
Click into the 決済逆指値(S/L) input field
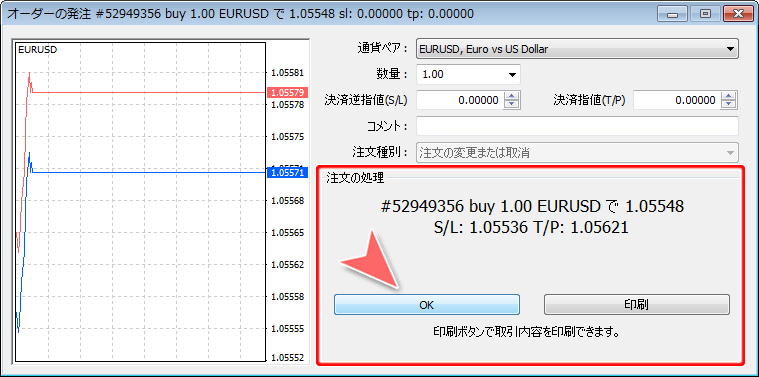[x=460, y=101]
